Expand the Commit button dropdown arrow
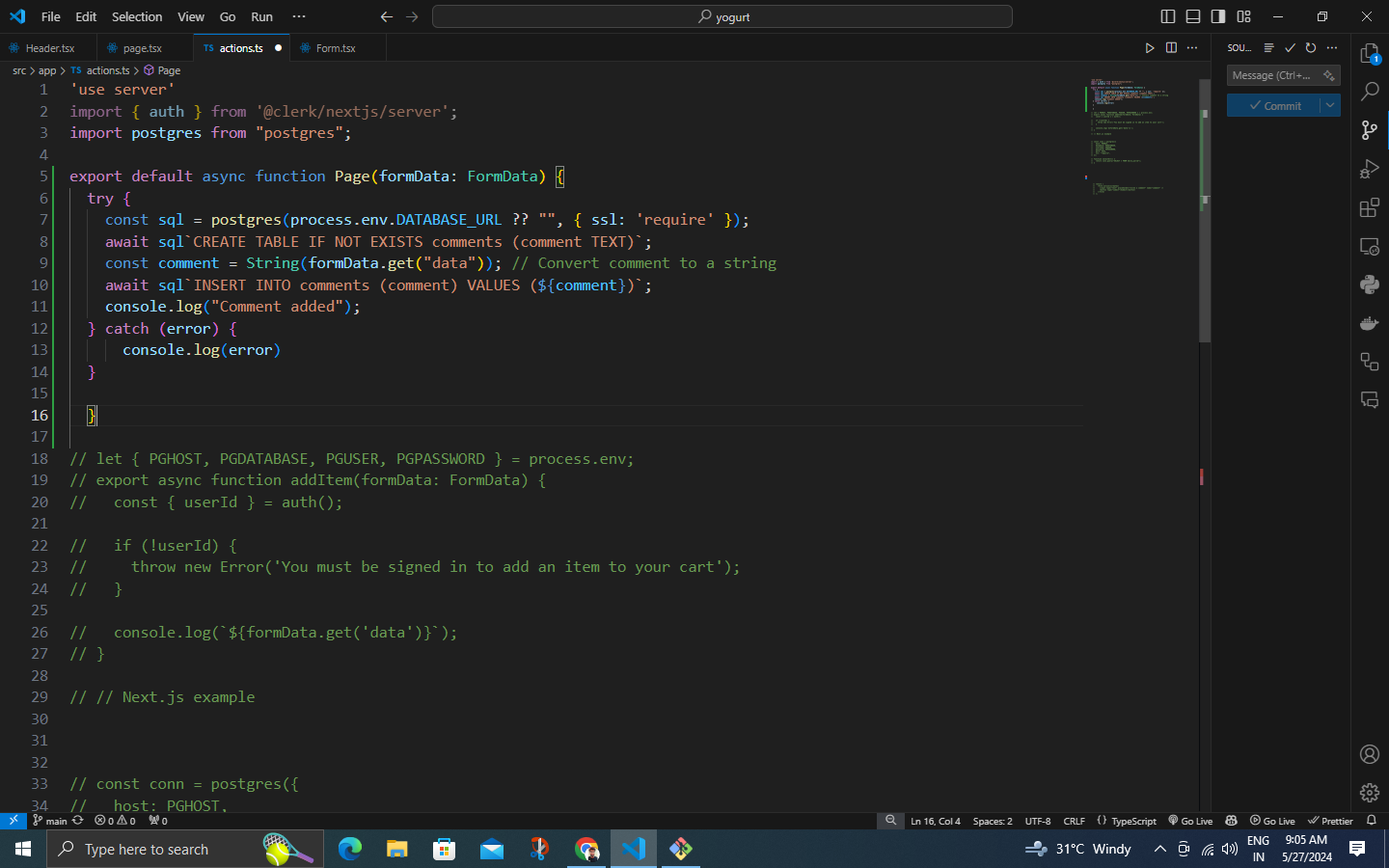 [1331, 105]
